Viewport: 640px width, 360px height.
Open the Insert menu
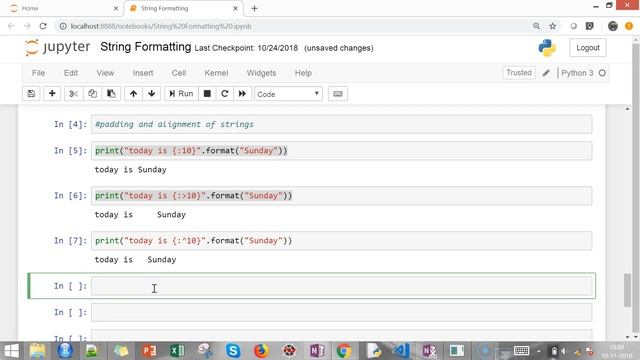point(143,73)
